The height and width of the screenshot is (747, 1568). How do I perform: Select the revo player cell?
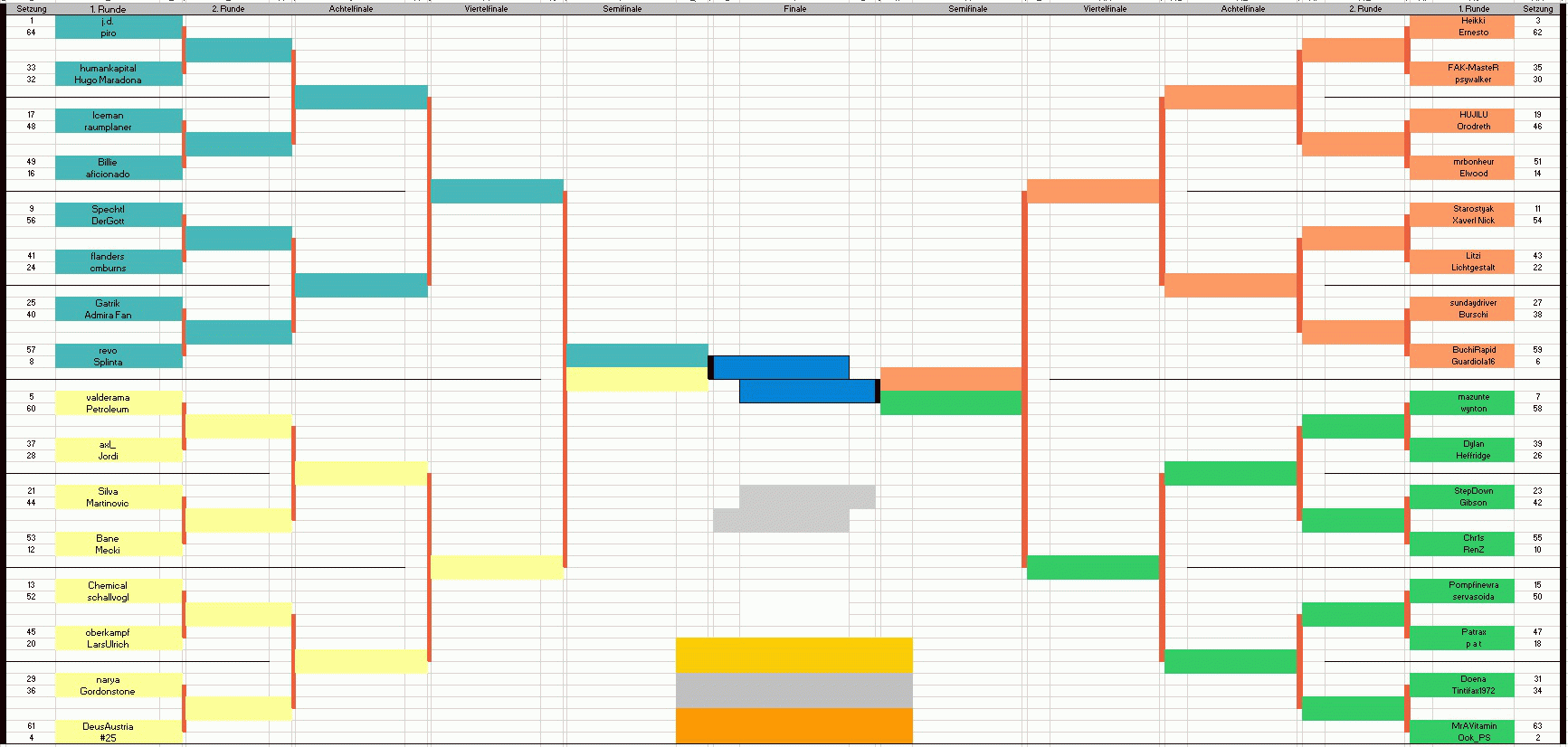coord(119,350)
